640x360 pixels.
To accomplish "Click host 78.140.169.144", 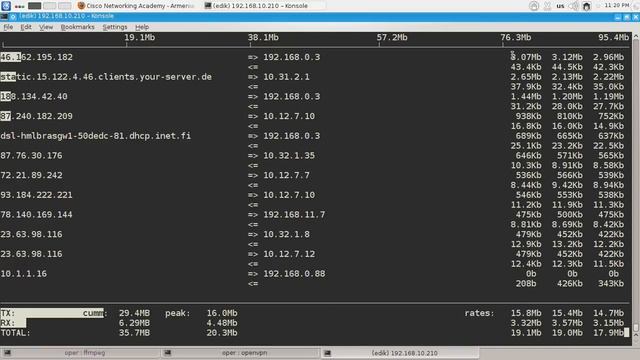I will point(37,215).
